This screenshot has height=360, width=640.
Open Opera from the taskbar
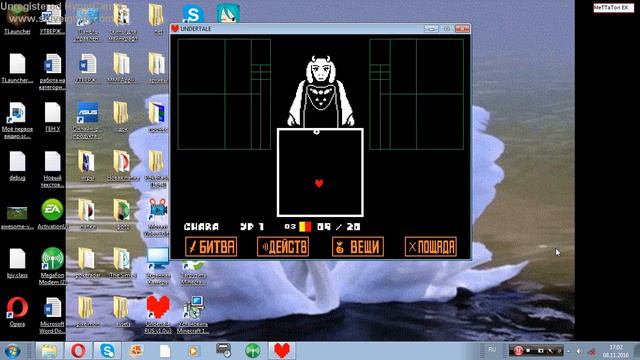pyautogui.click(x=78, y=351)
